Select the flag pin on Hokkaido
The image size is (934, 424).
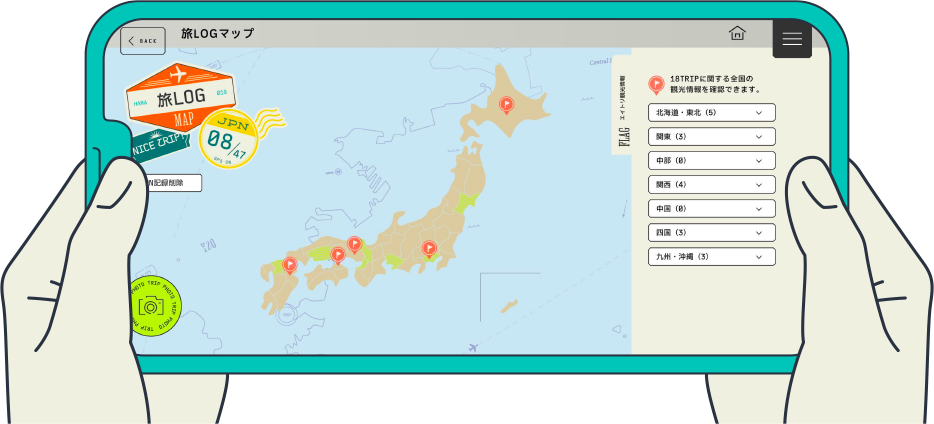click(506, 103)
